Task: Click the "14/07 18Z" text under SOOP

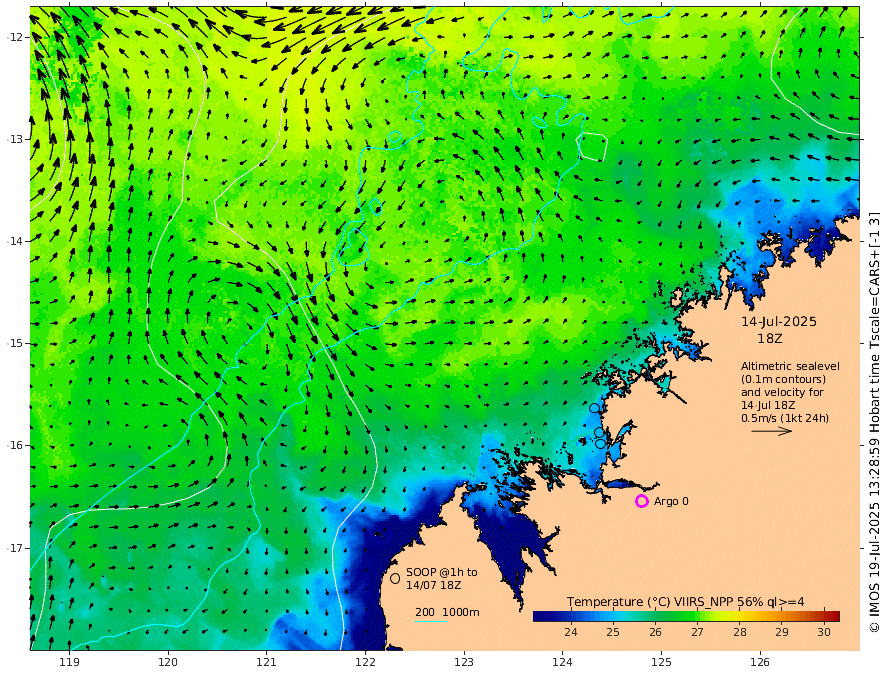Action: pyautogui.click(x=434, y=585)
